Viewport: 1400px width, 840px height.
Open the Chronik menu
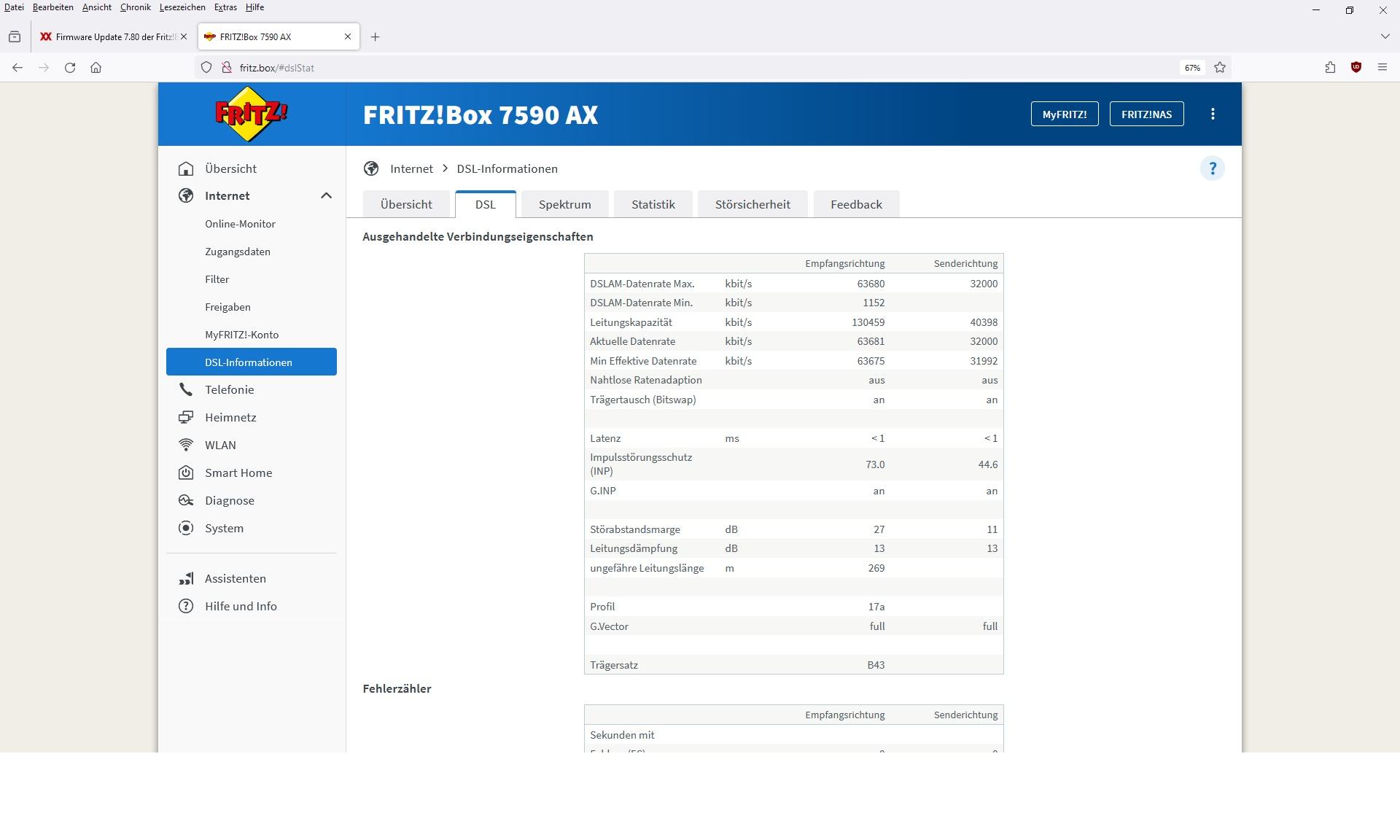click(136, 7)
